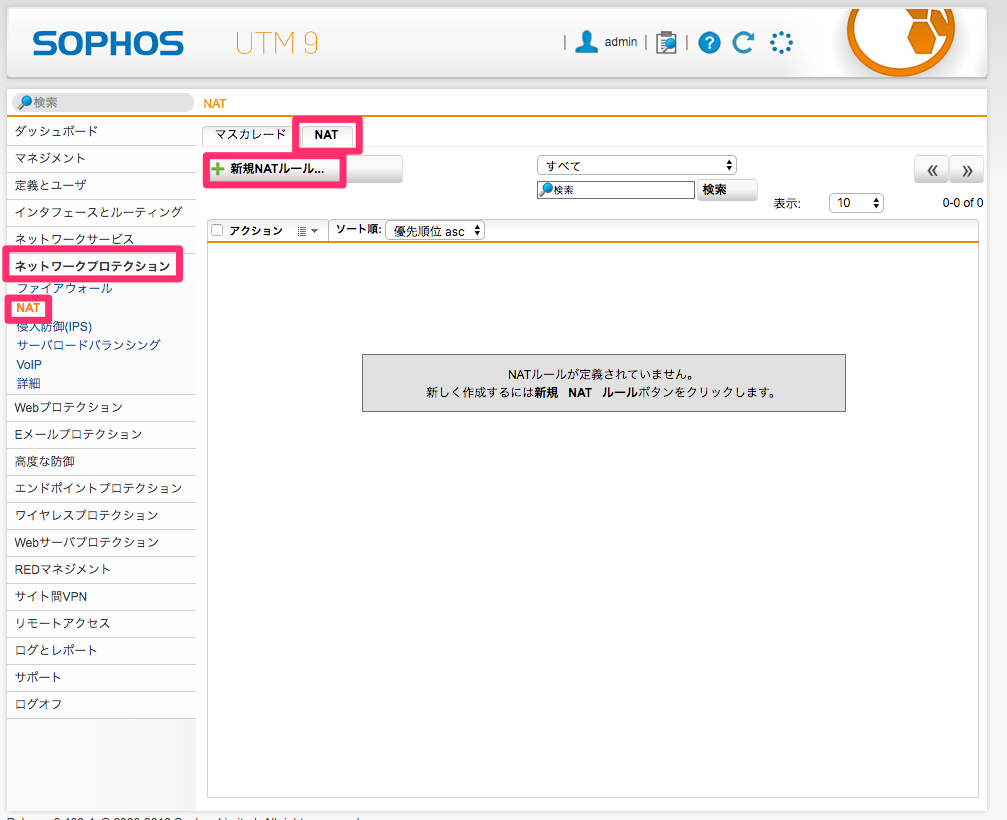Viewport: 1007px width, 820px height.
Task: Expand 定義とユーザ menu
Action: pos(101,185)
